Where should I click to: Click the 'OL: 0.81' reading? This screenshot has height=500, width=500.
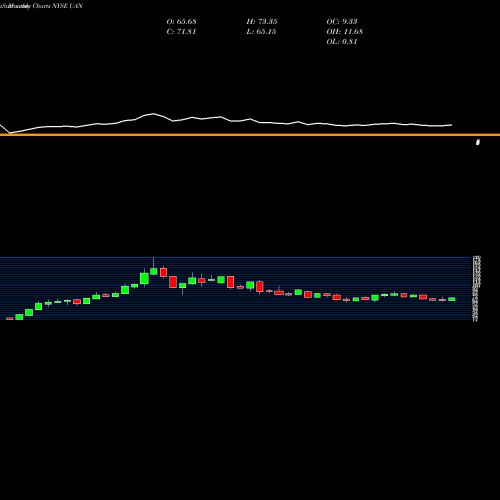point(342,42)
